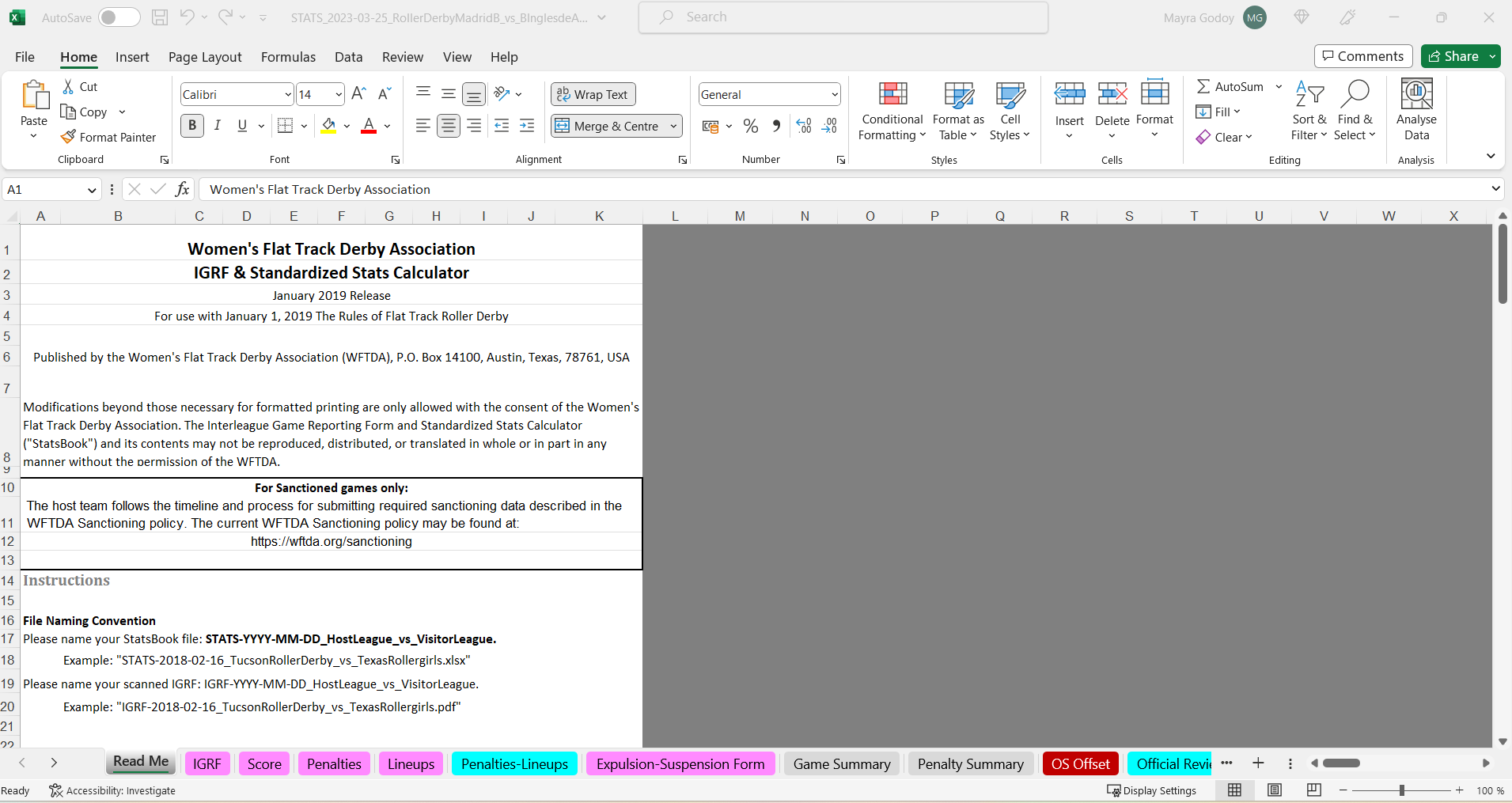
Task: Decrease decimal places
Action: (x=829, y=126)
